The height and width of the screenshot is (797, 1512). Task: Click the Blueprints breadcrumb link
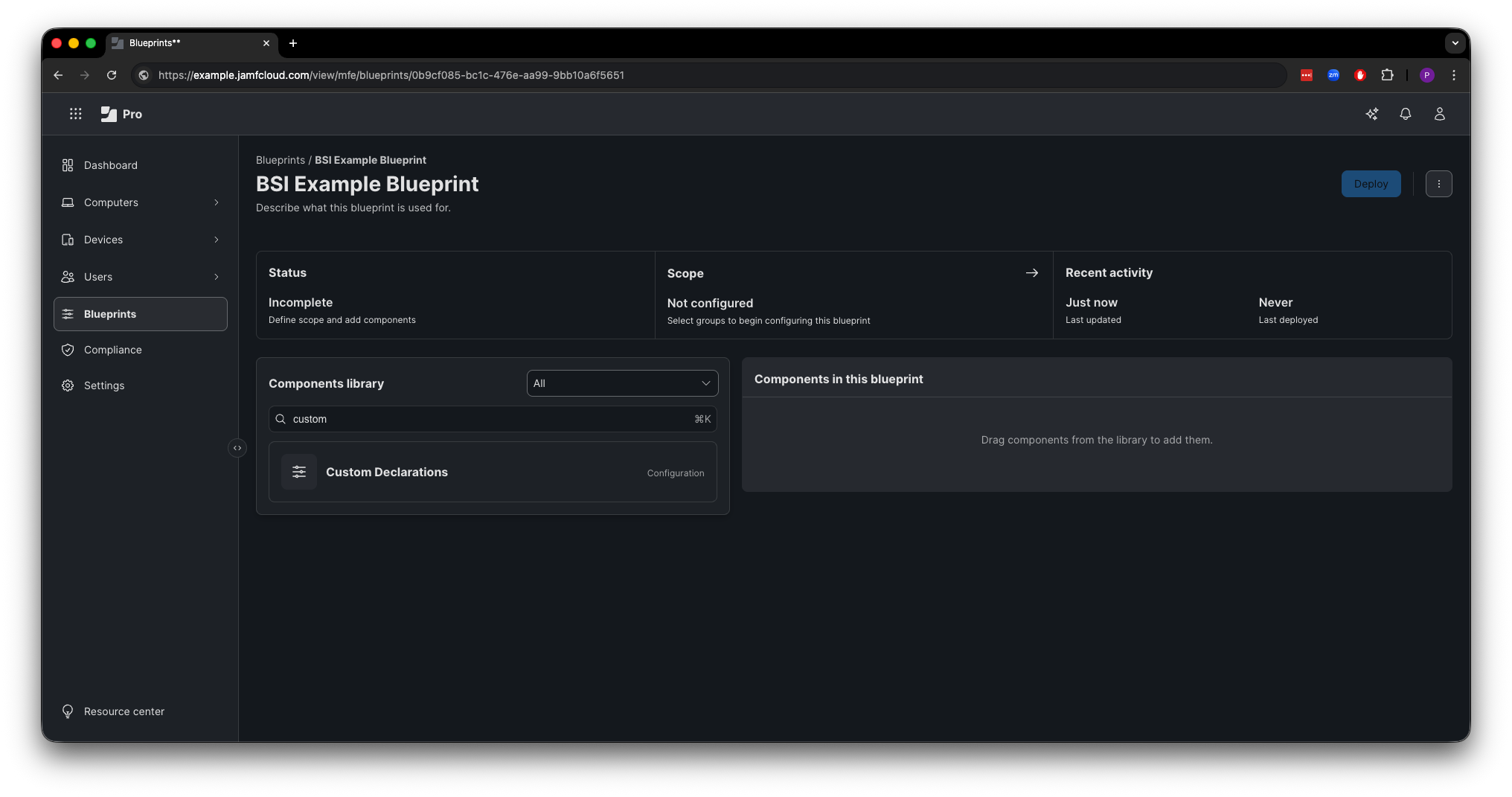tap(280, 159)
